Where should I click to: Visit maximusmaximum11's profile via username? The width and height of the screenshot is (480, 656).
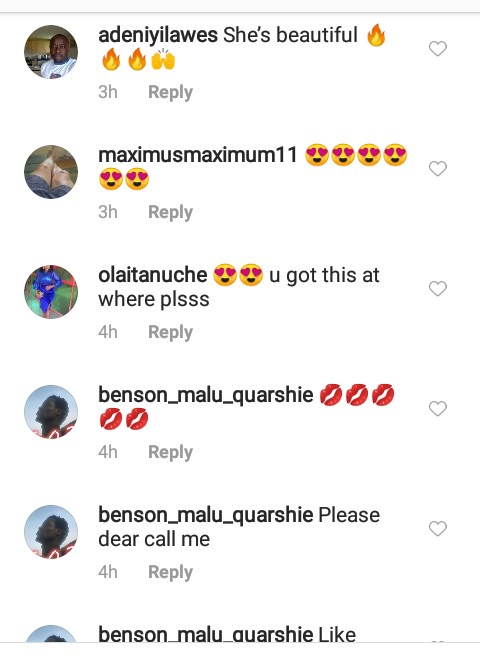[x=198, y=155]
